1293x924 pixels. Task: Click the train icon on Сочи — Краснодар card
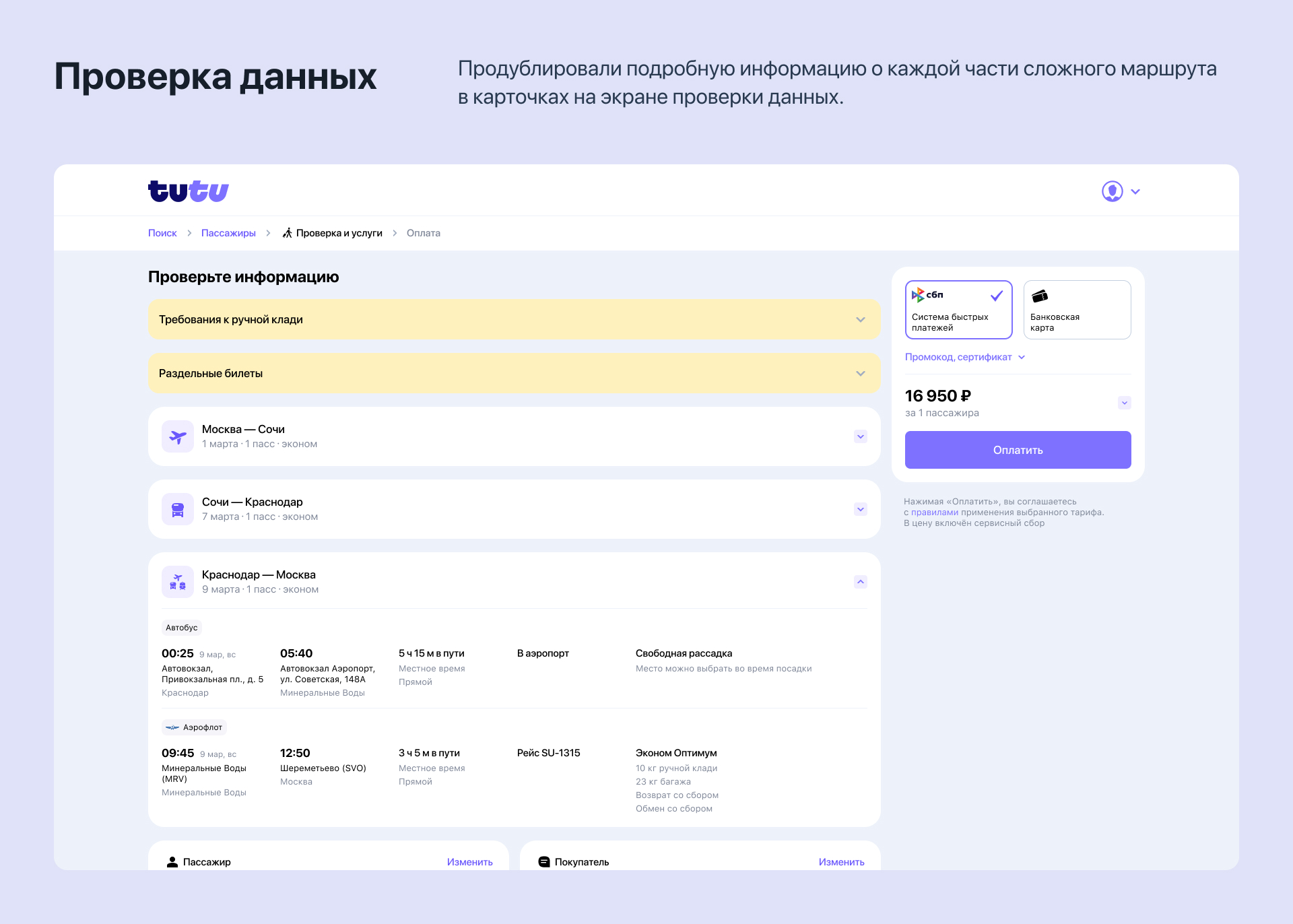pos(178,508)
